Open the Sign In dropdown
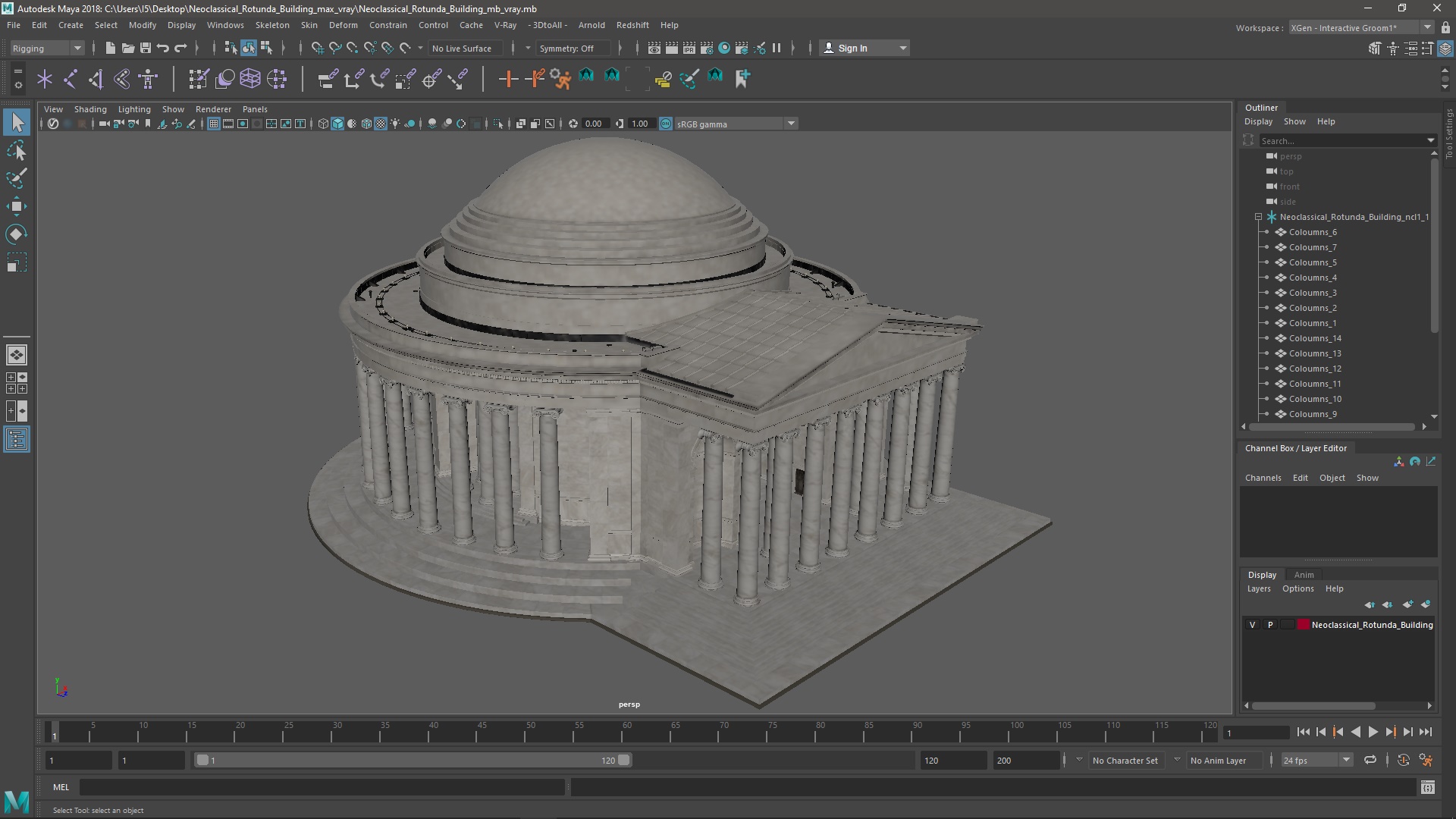1456x819 pixels. [902, 48]
